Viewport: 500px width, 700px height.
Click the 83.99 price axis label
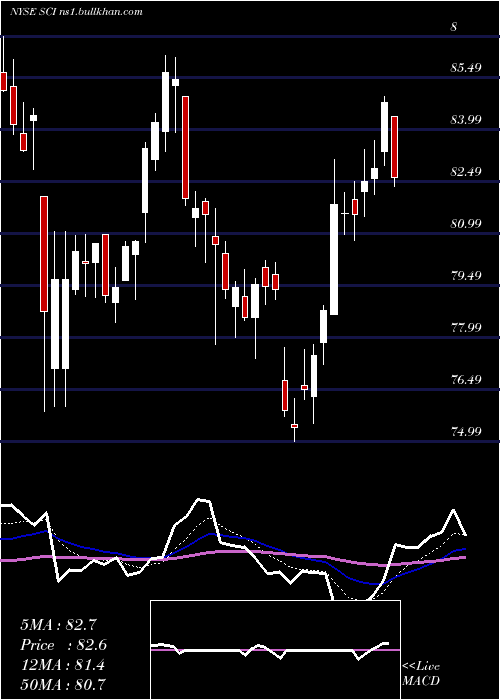pyautogui.click(x=465, y=120)
